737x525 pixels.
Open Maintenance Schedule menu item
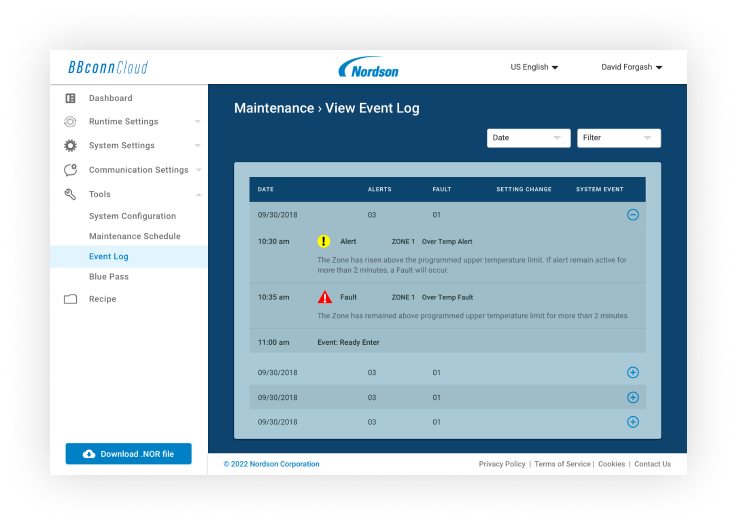pyautogui.click(x=135, y=236)
